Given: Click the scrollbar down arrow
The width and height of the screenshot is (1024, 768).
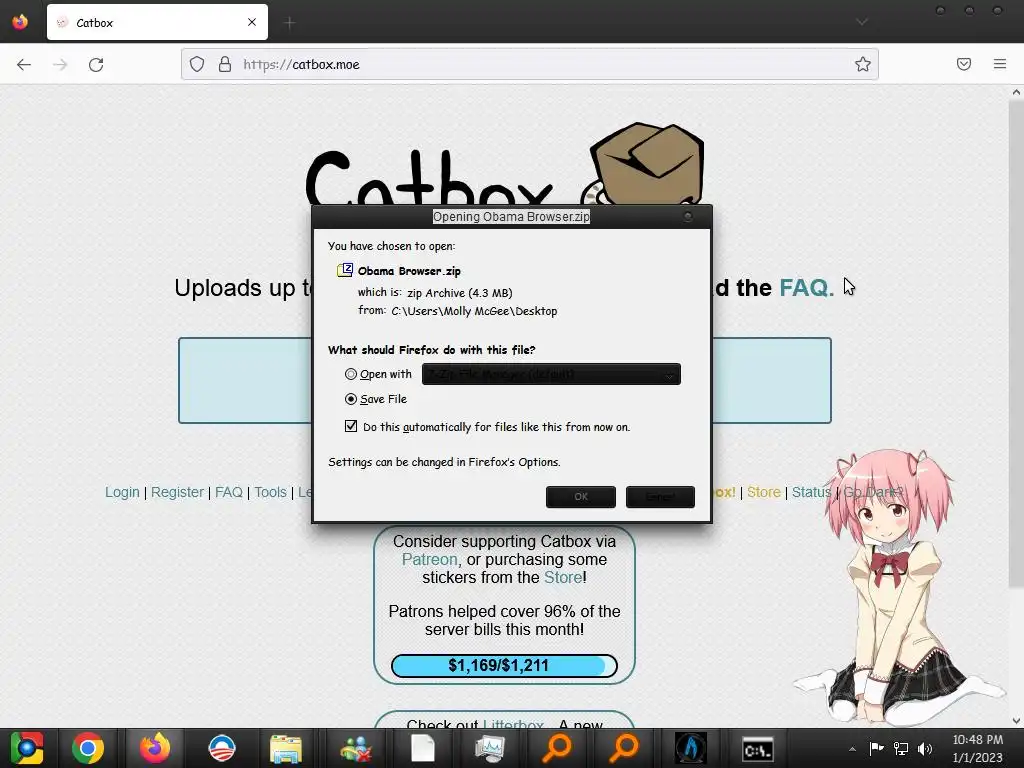Looking at the screenshot, I should coord(1016,721).
